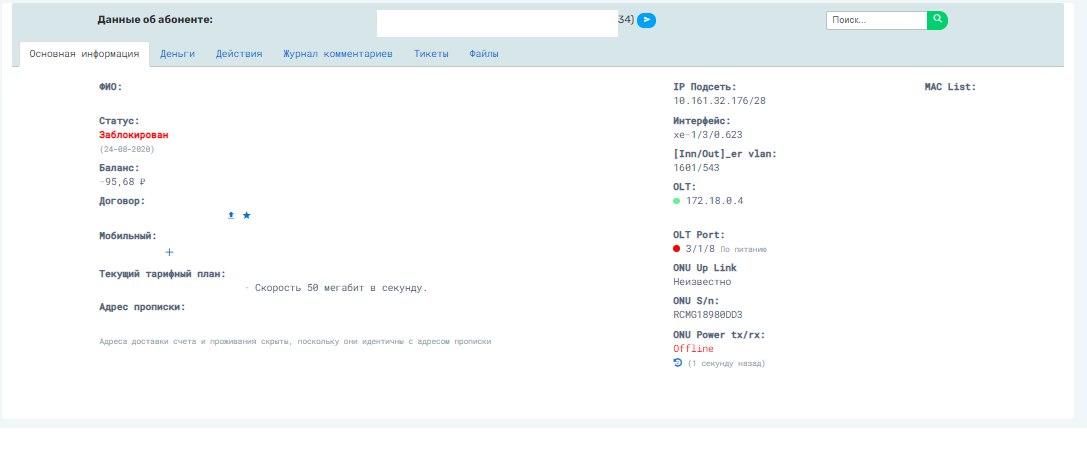
Task: Click the interface value xe-1/3/0.623
Action: 708,135
